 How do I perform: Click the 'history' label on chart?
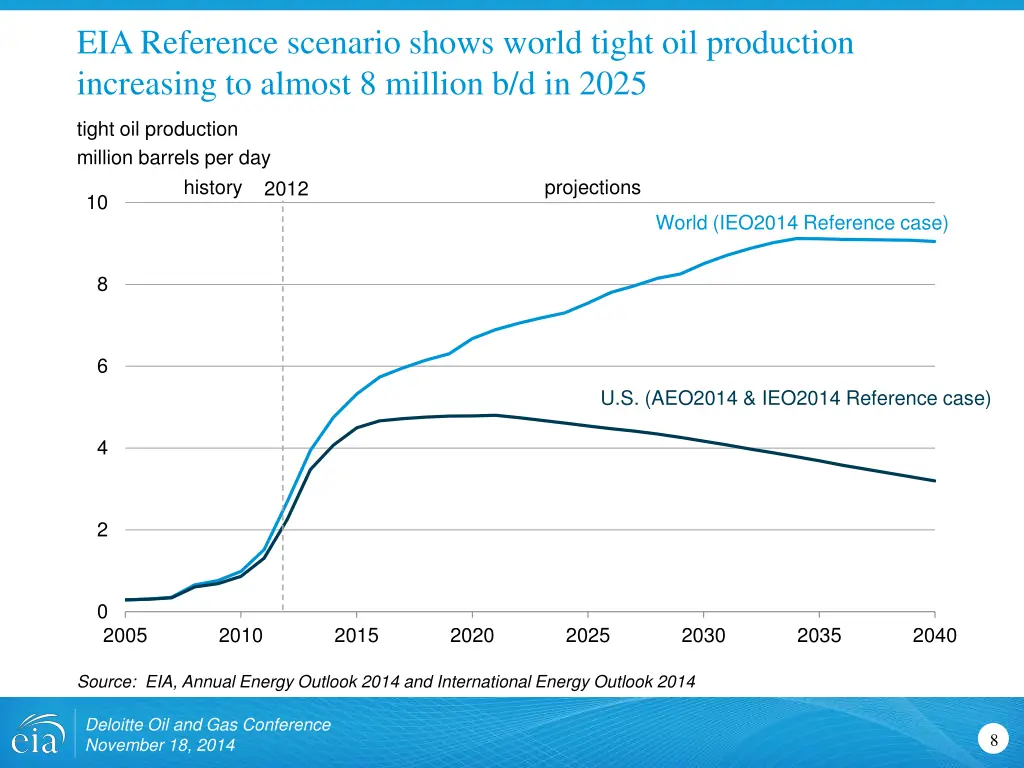212,188
